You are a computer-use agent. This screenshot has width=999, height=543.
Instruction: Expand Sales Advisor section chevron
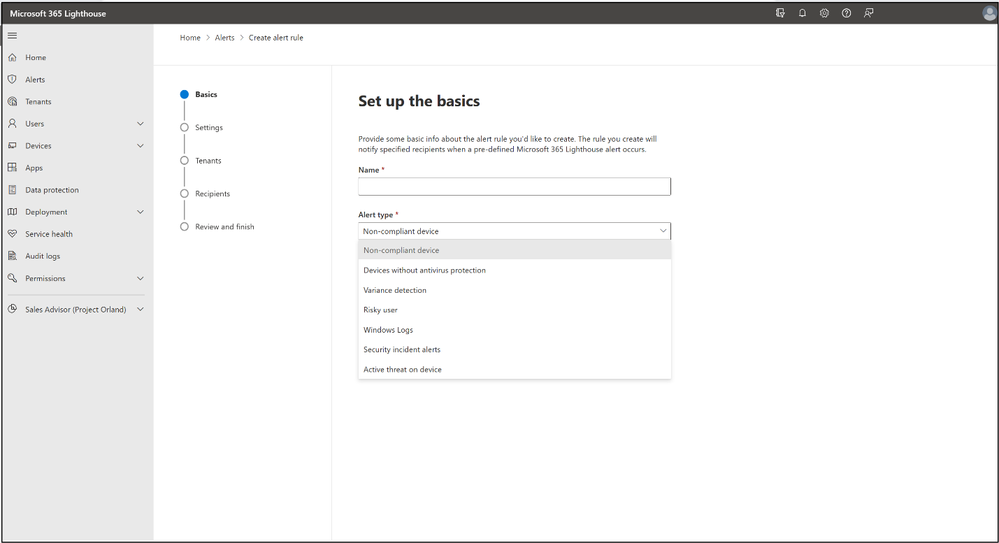coord(140,309)
